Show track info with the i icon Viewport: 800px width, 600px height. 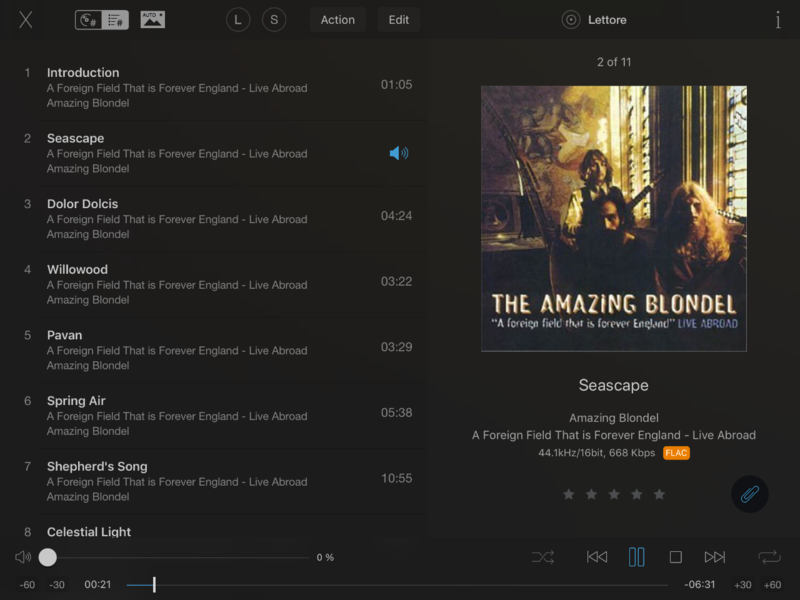point(777,20)
